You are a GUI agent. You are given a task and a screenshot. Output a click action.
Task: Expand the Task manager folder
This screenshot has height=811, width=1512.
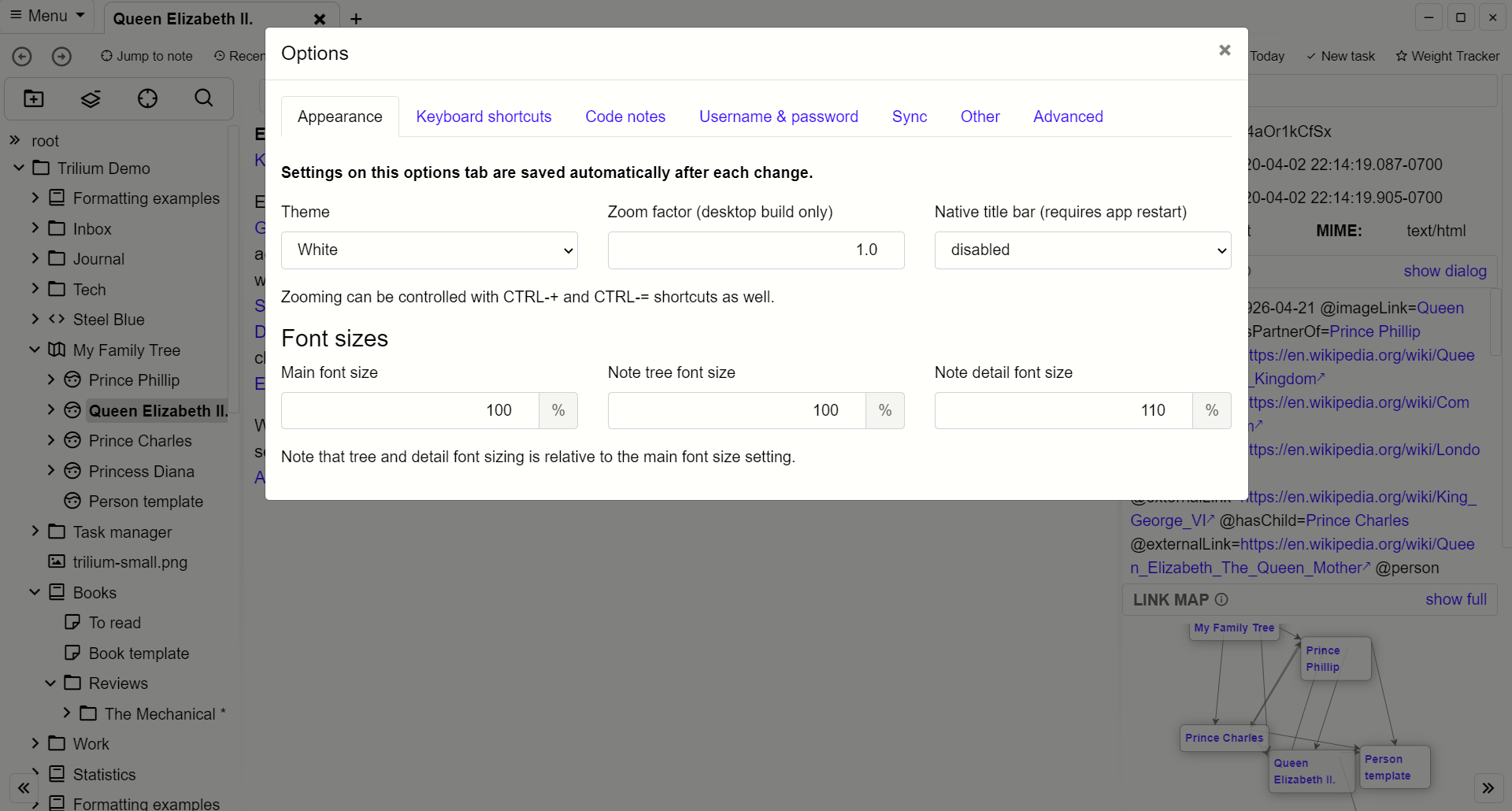(x=35, y=531)
